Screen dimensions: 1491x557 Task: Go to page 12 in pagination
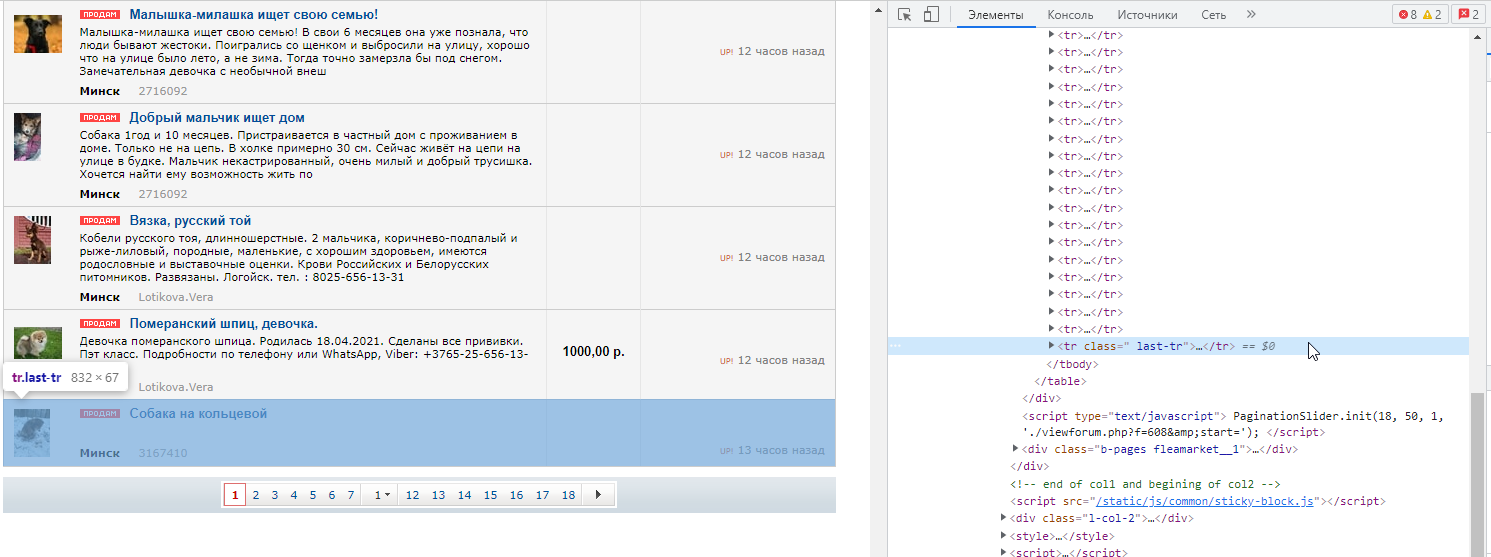[412, 495]
